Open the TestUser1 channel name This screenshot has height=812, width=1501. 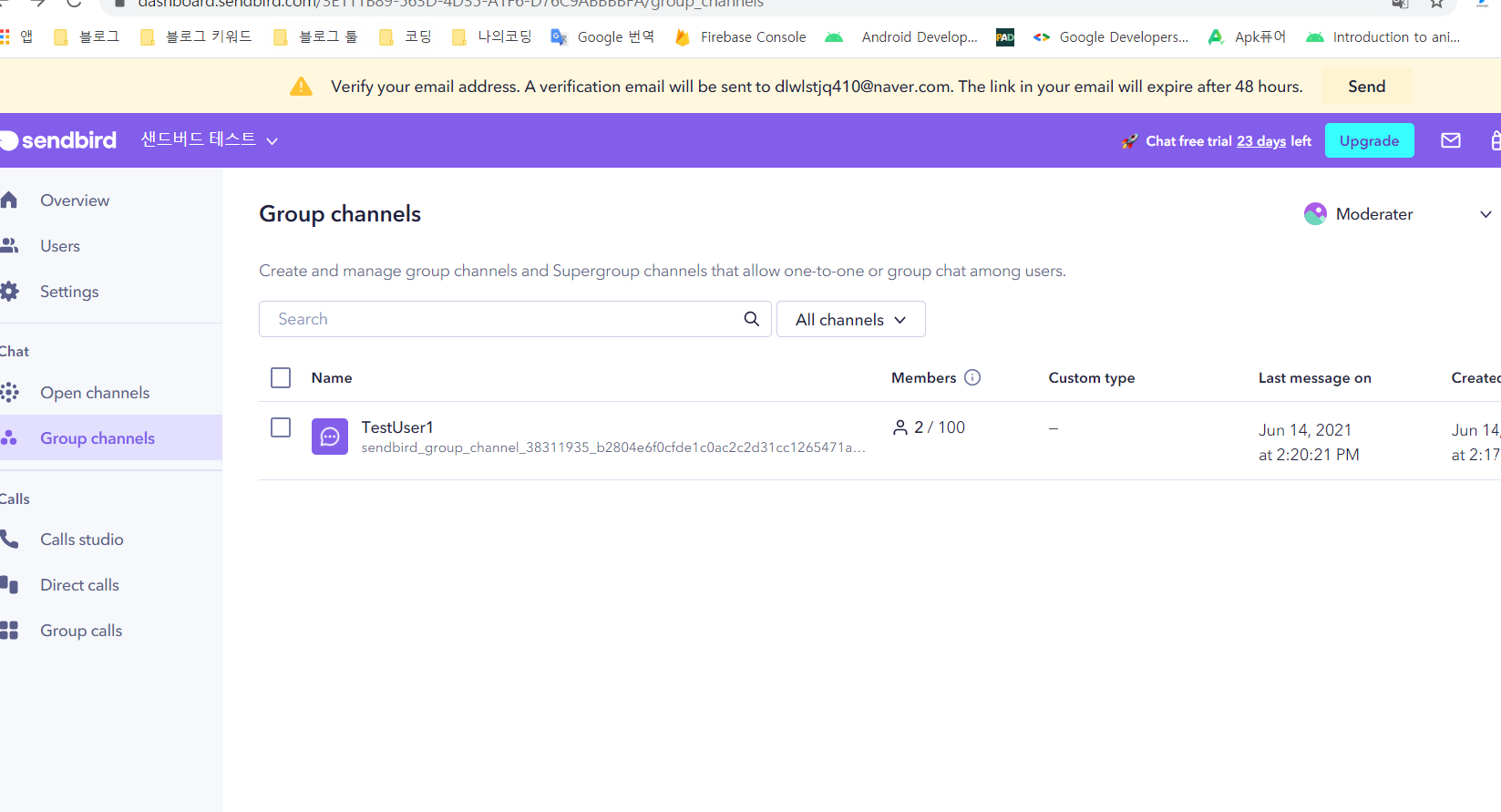(x=397, y=427)
